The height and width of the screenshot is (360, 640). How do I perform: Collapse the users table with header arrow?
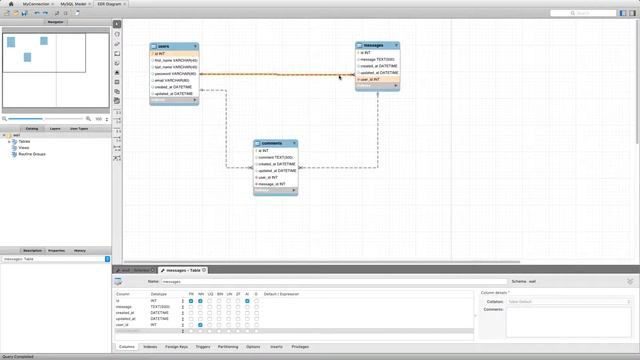195,46
